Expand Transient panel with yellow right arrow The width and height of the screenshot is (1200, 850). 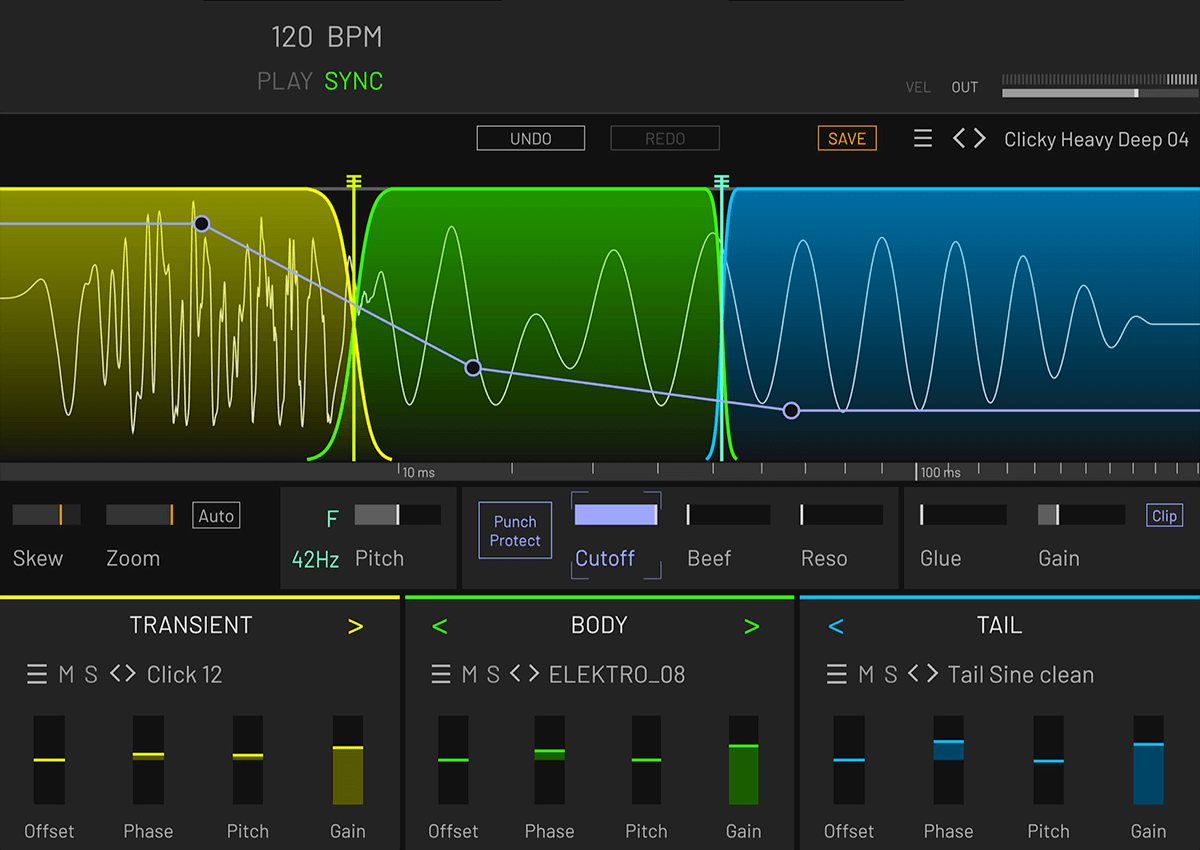click(x=355, y=627)
